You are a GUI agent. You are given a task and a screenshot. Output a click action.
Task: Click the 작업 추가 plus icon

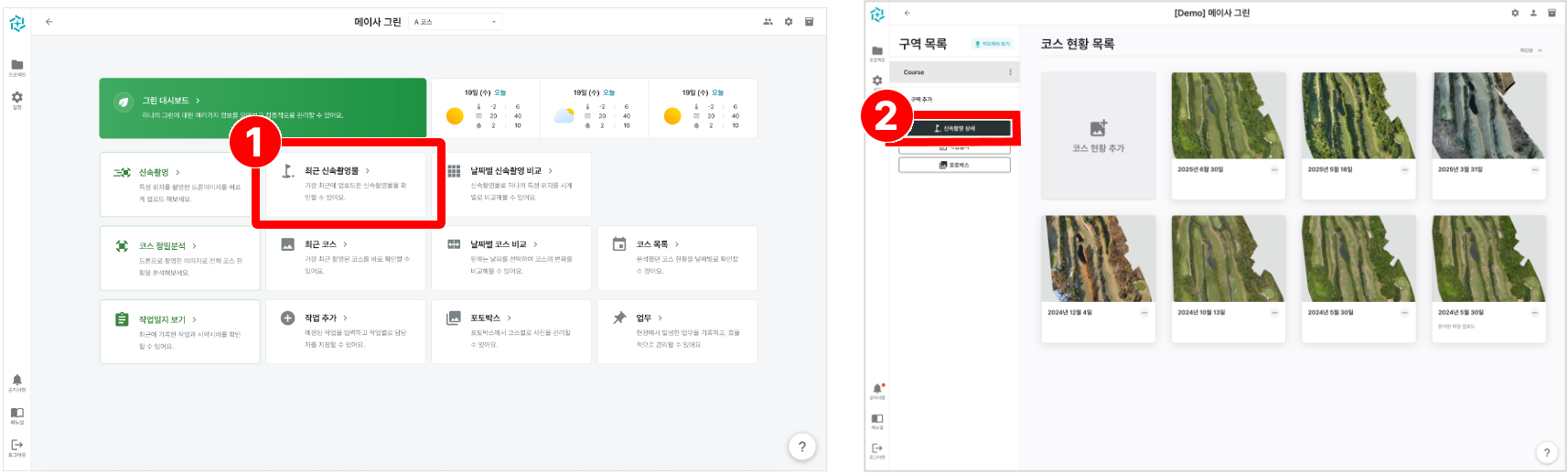[x=287, y=318]
